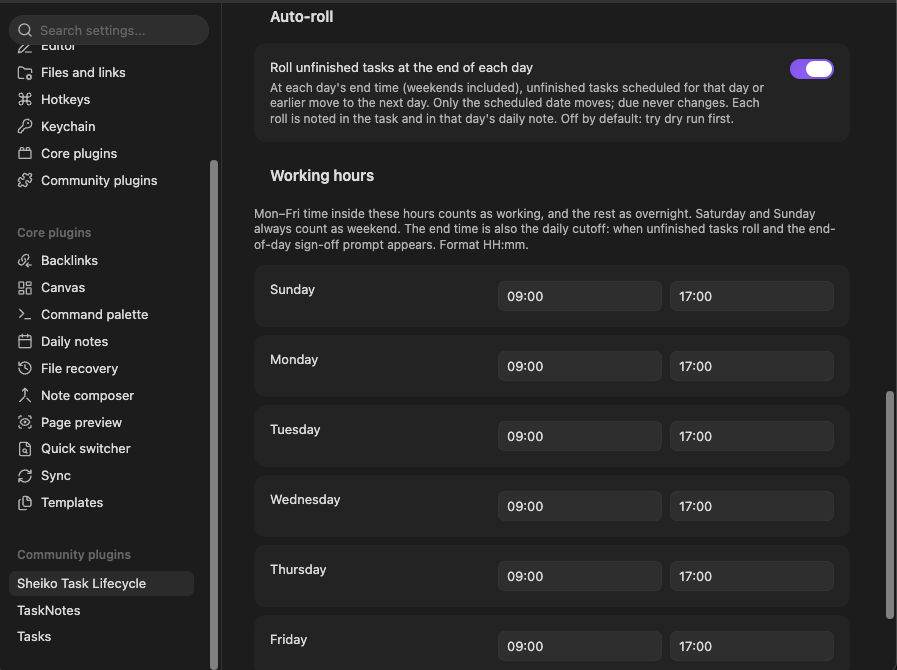Click Tuesday start time field
The width and height of the screenshot is (897, 670).
click(580, 436)
